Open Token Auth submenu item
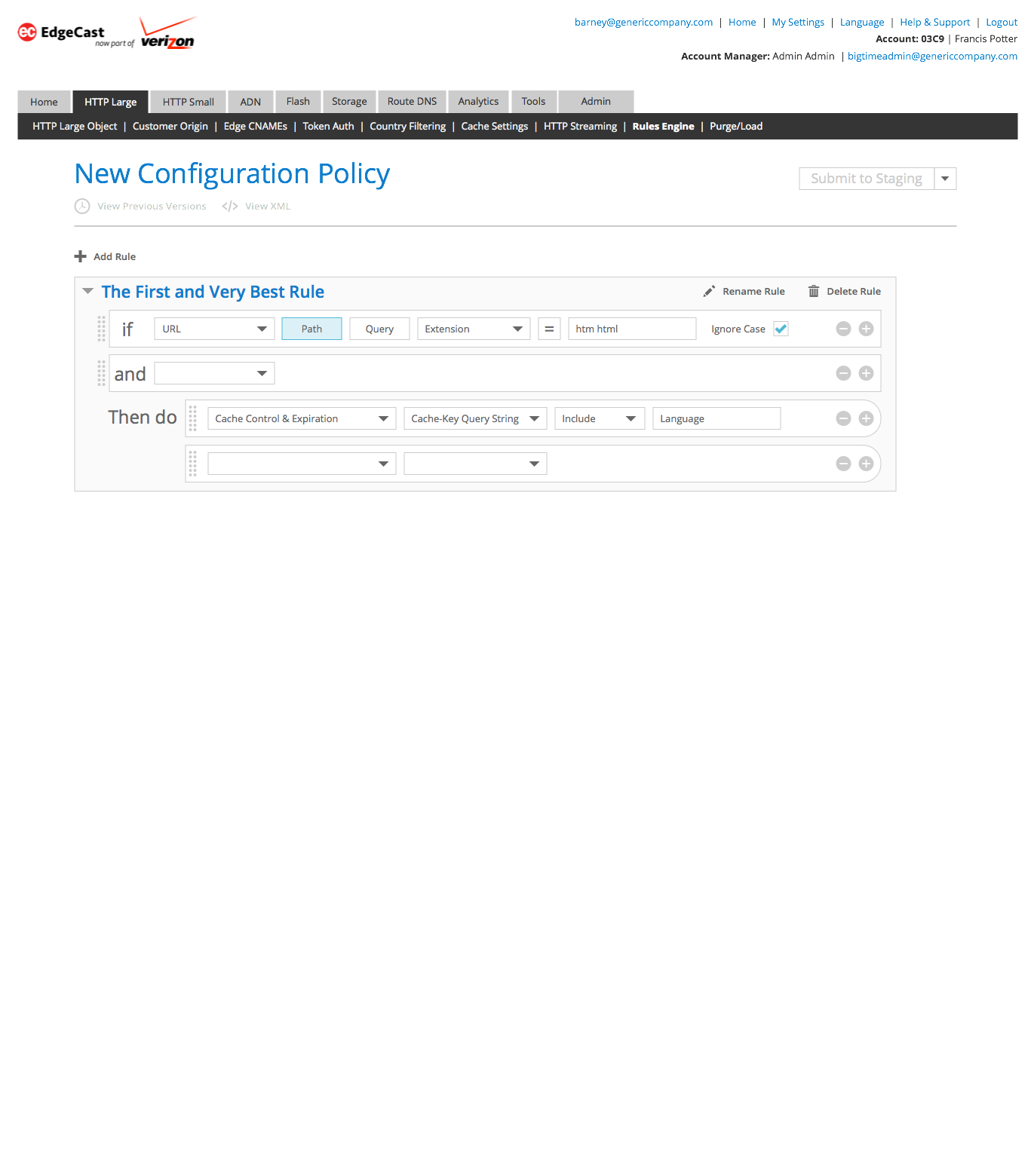The image size is (1031, 1176). (x=328, y=126)
